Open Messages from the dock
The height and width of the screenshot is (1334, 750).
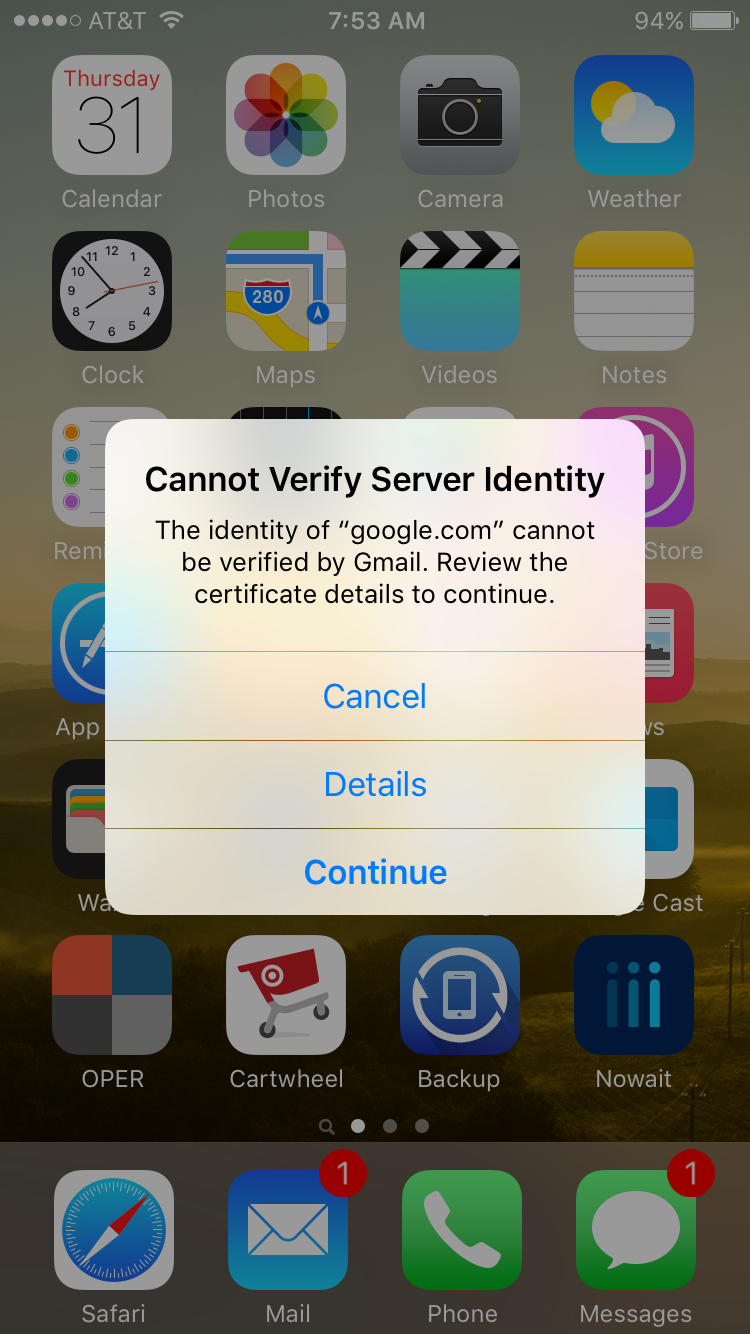pos(636,1230)
